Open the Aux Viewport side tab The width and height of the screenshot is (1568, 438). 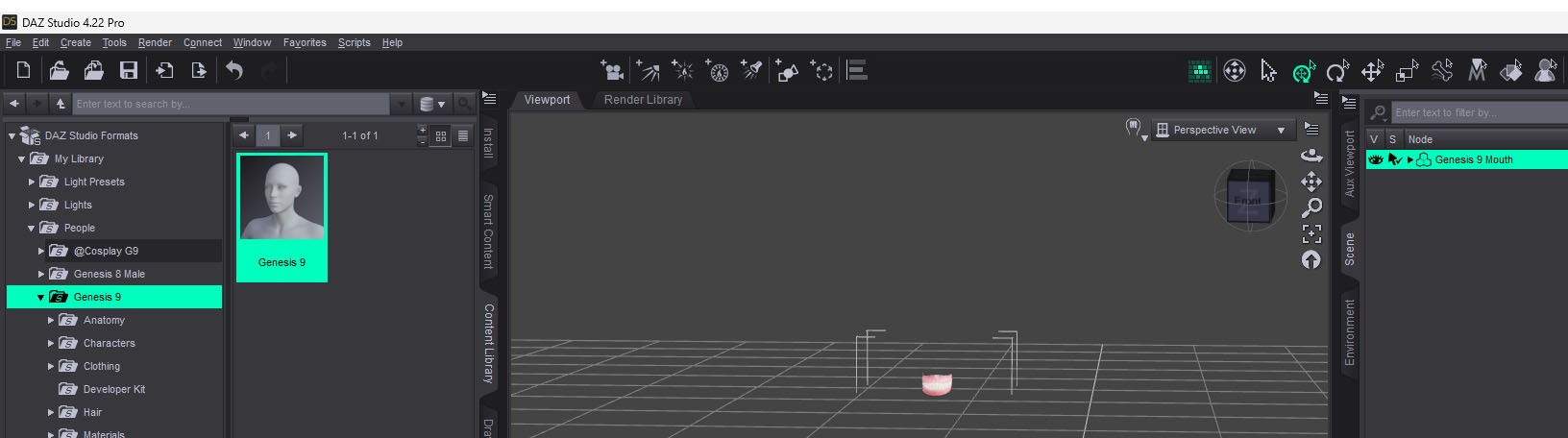[1350, 163]
